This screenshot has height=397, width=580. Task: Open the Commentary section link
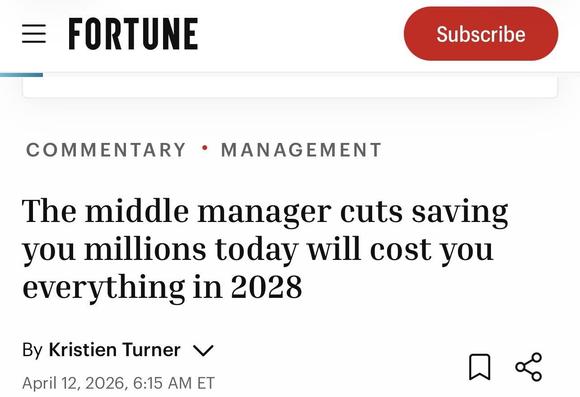(x=106, y=150)
